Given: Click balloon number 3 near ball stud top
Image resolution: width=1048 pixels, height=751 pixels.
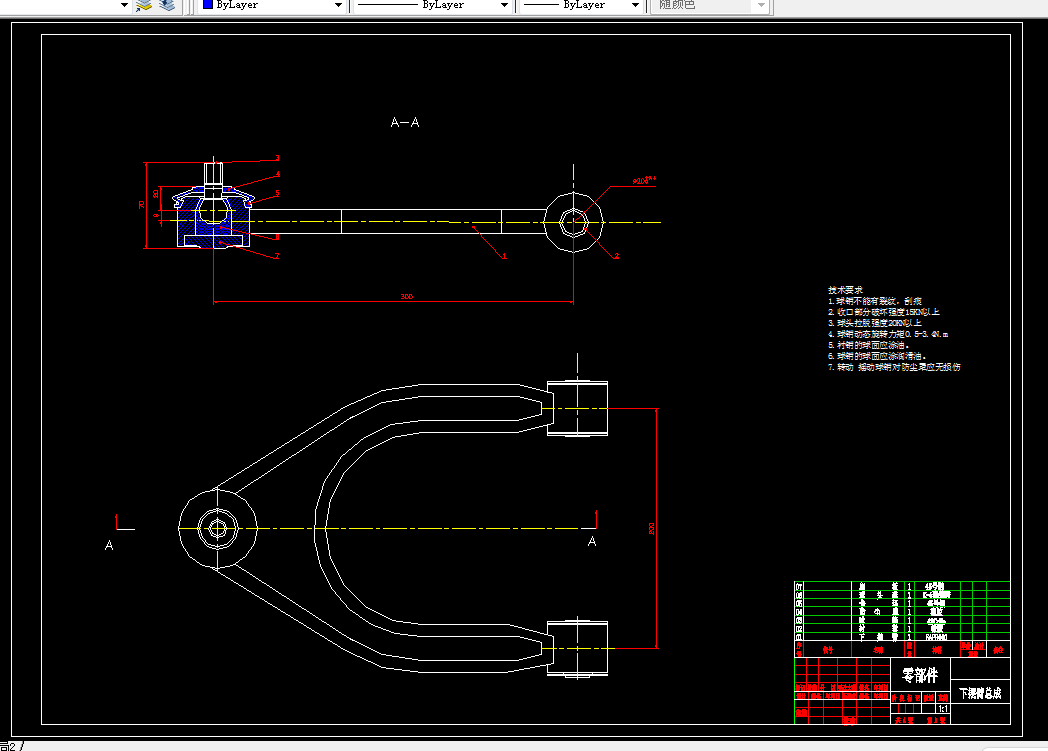Looking at the screenshot, I should pyautogui.click(x=277, y=158).
